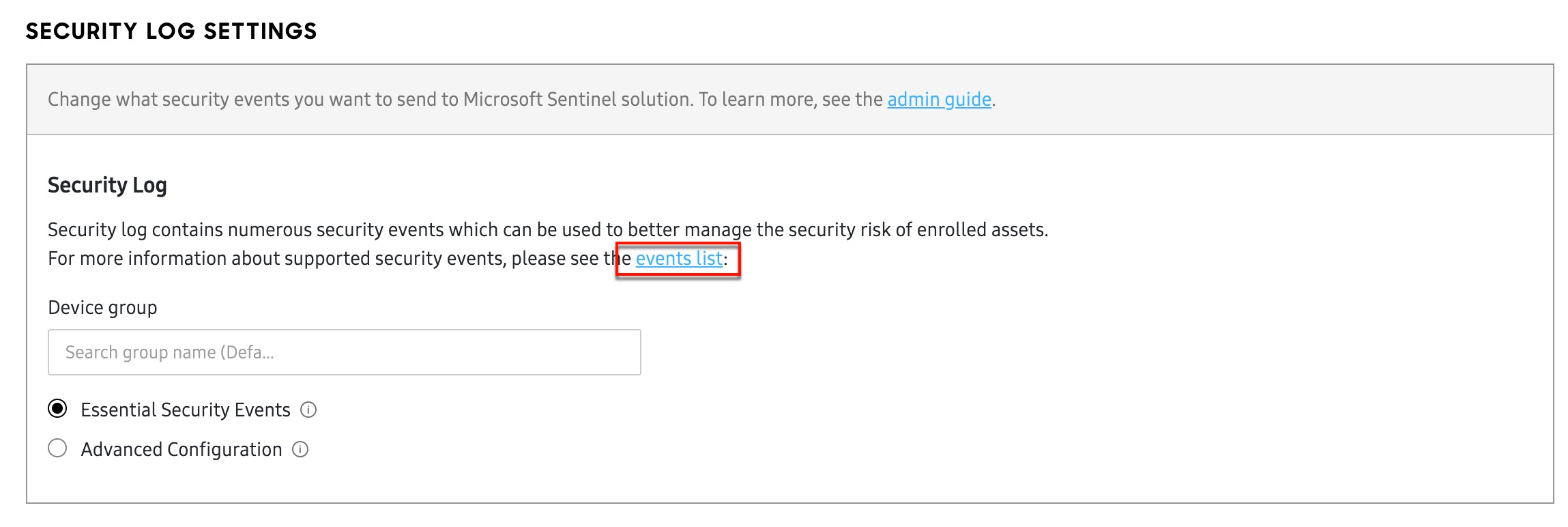Click the Device group search field

point(344,352)
